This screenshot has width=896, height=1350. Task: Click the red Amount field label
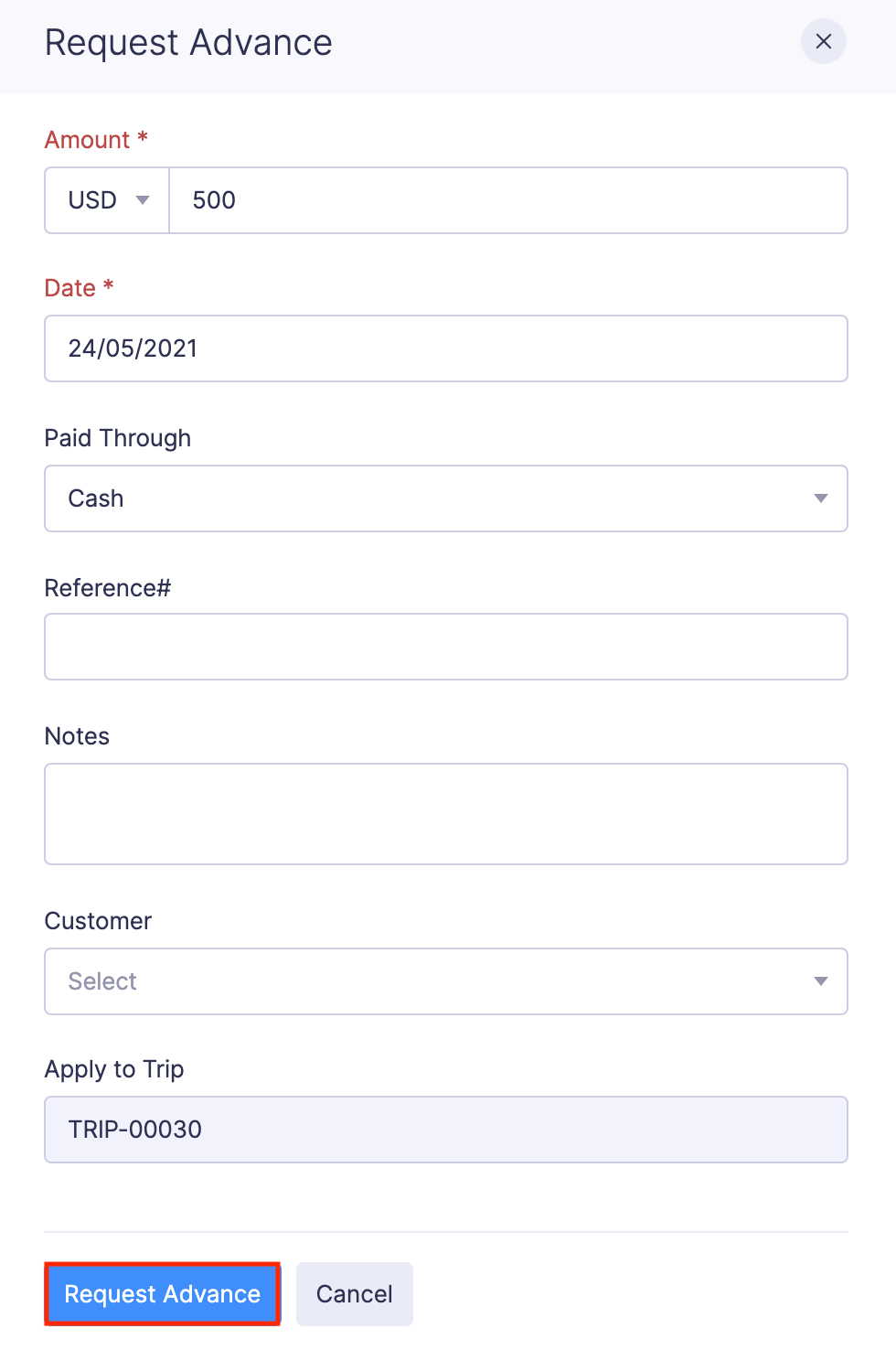pyautogui.click(x=88, y=140)
